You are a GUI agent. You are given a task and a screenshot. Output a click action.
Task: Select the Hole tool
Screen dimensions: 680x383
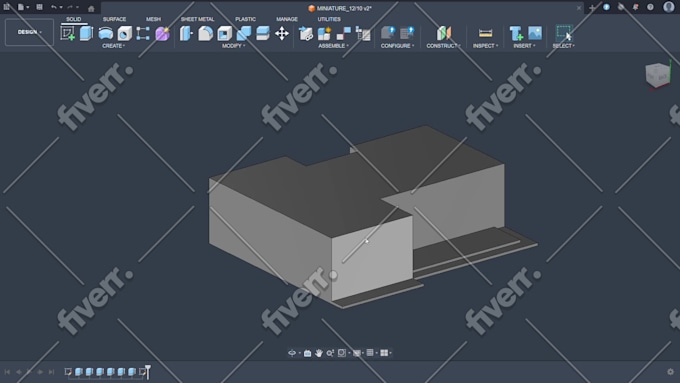click(x=124, y=33)
